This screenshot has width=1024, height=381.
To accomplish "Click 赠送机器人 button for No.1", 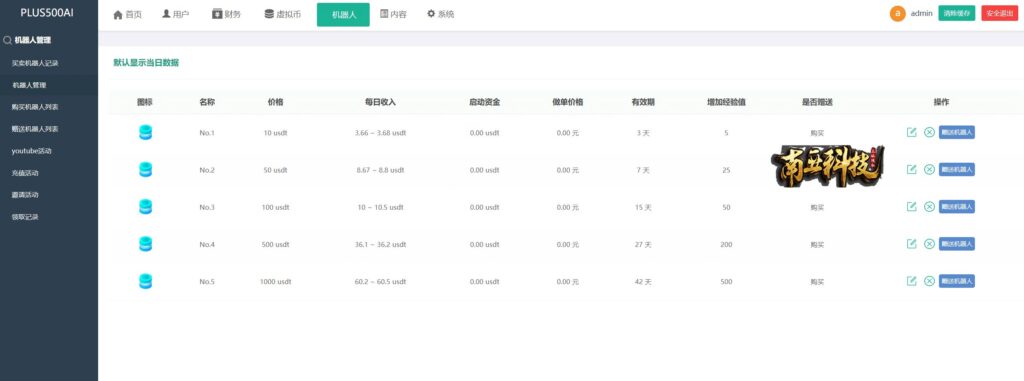I will (x=957, y=132).
